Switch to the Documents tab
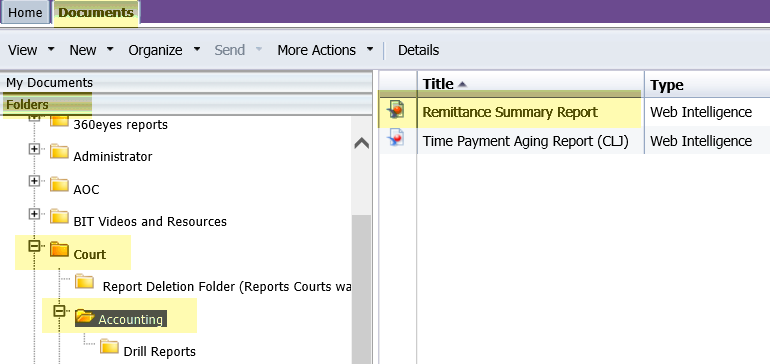770x364 pixels. 96,13
